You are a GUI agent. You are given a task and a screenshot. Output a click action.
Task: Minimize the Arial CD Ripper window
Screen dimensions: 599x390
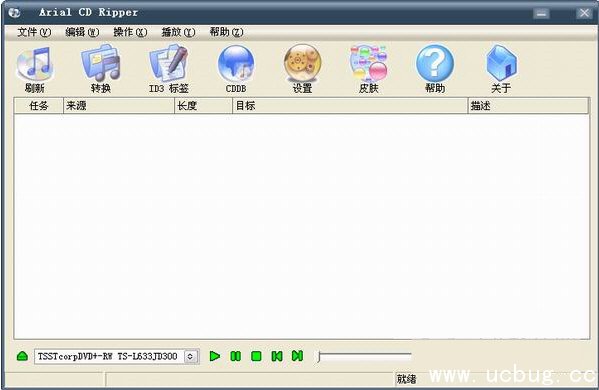(x=541, y=13)
